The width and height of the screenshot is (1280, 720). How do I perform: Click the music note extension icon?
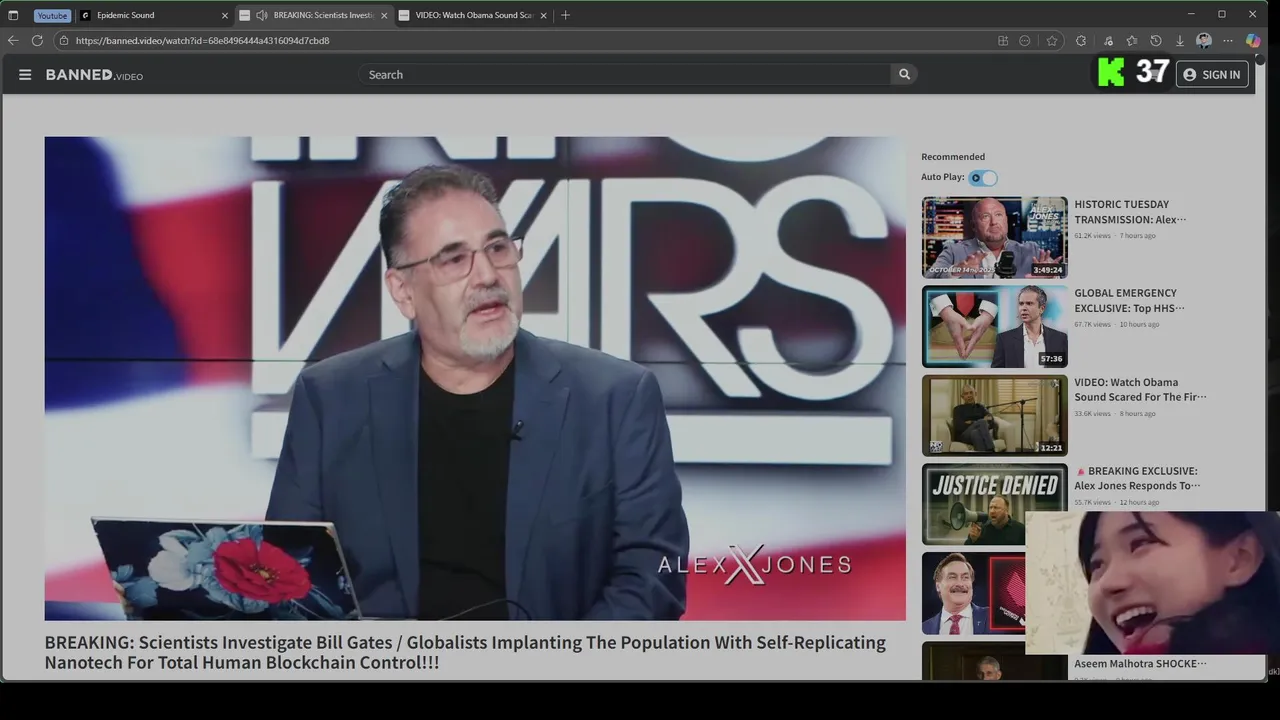click(x=1108, y=41)
